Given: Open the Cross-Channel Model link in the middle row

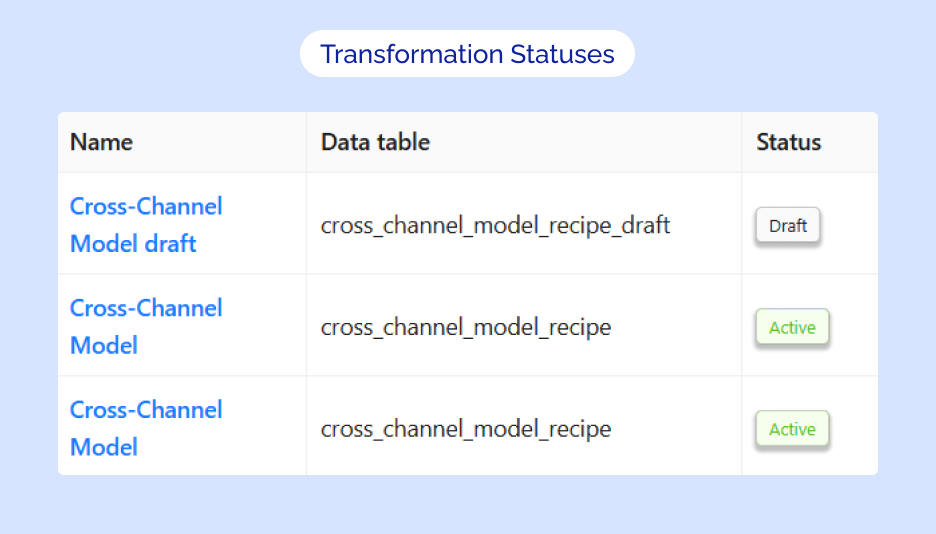Looking at the screenshot, I should click(x=146, y=326).
